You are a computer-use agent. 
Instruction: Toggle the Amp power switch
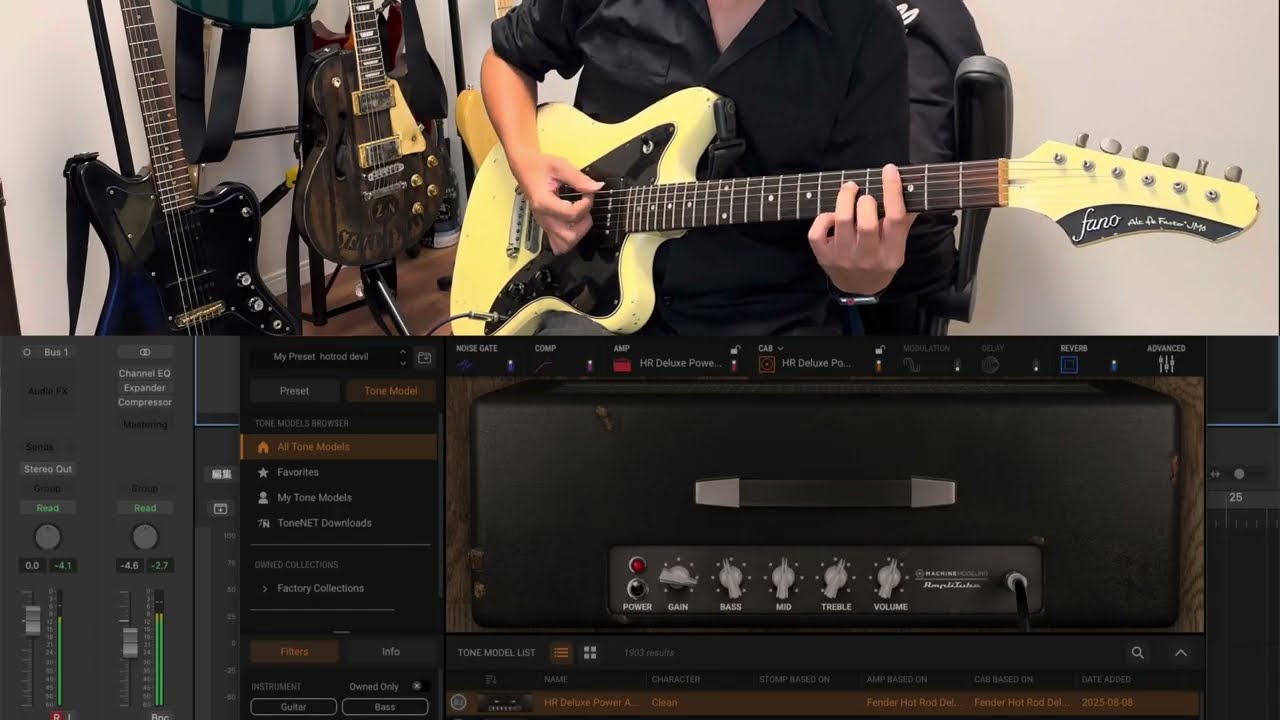tap(735, 366)
